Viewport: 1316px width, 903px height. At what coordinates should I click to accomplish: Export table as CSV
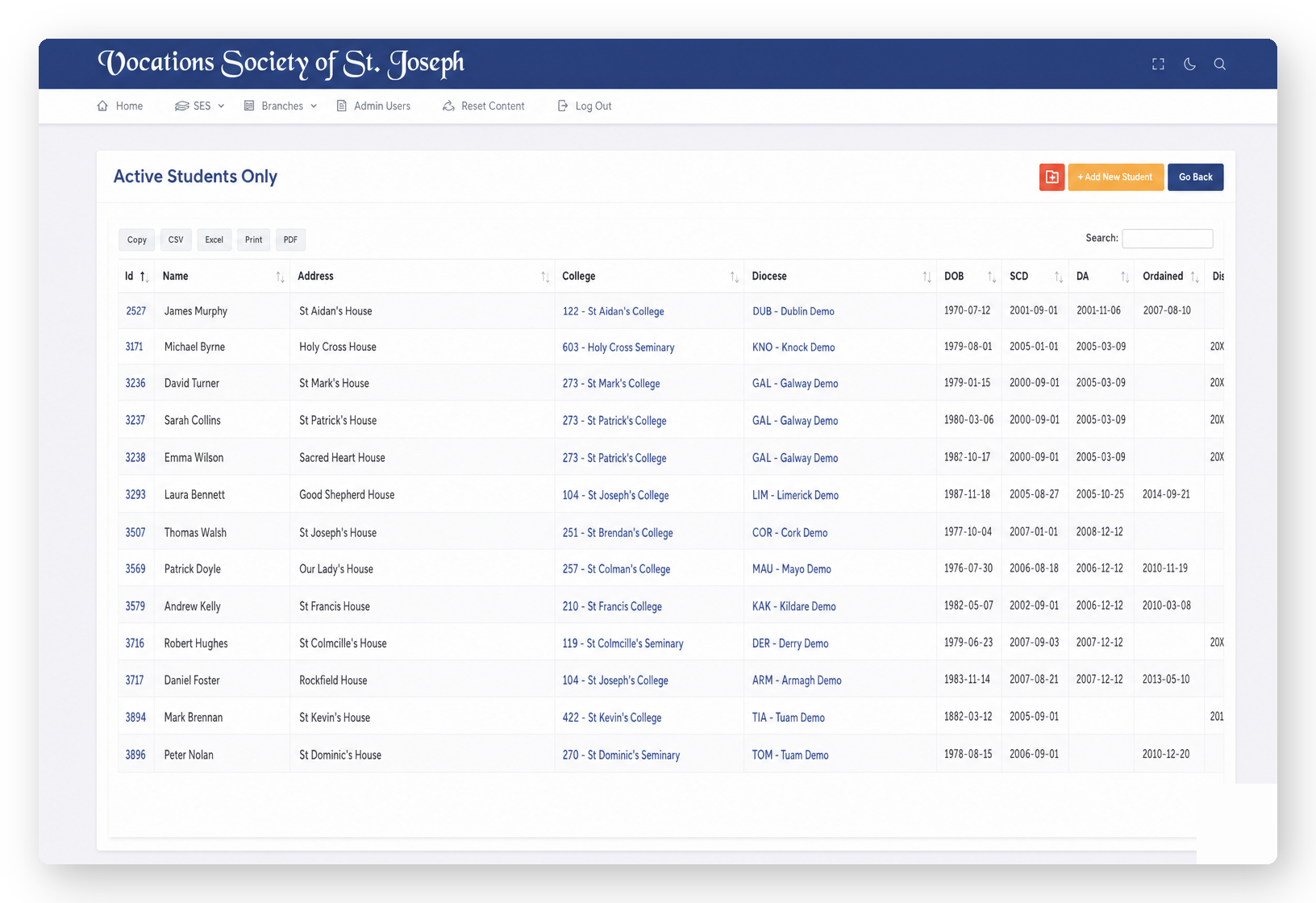pyautogui.click(x=176, y=239)
